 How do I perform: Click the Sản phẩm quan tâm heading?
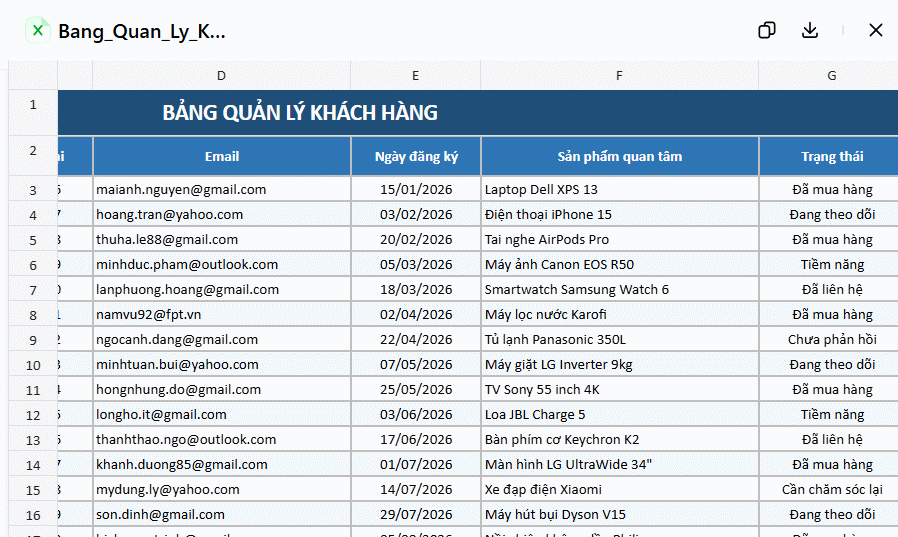(620, 156)
